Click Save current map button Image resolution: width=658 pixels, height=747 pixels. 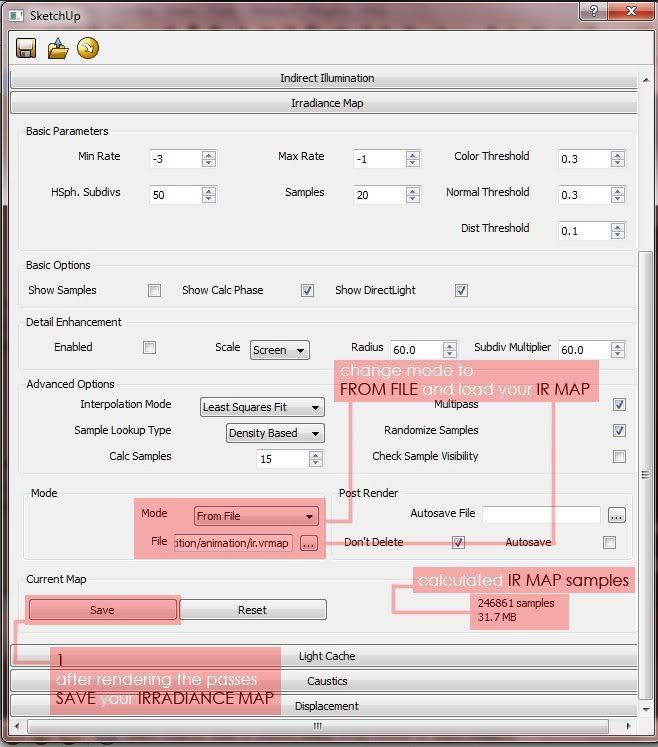(x=102, y=610)
